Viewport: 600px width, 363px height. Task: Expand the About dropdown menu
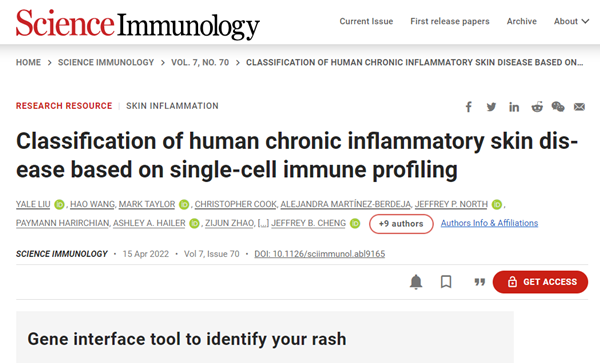click(x=571, y=21)
